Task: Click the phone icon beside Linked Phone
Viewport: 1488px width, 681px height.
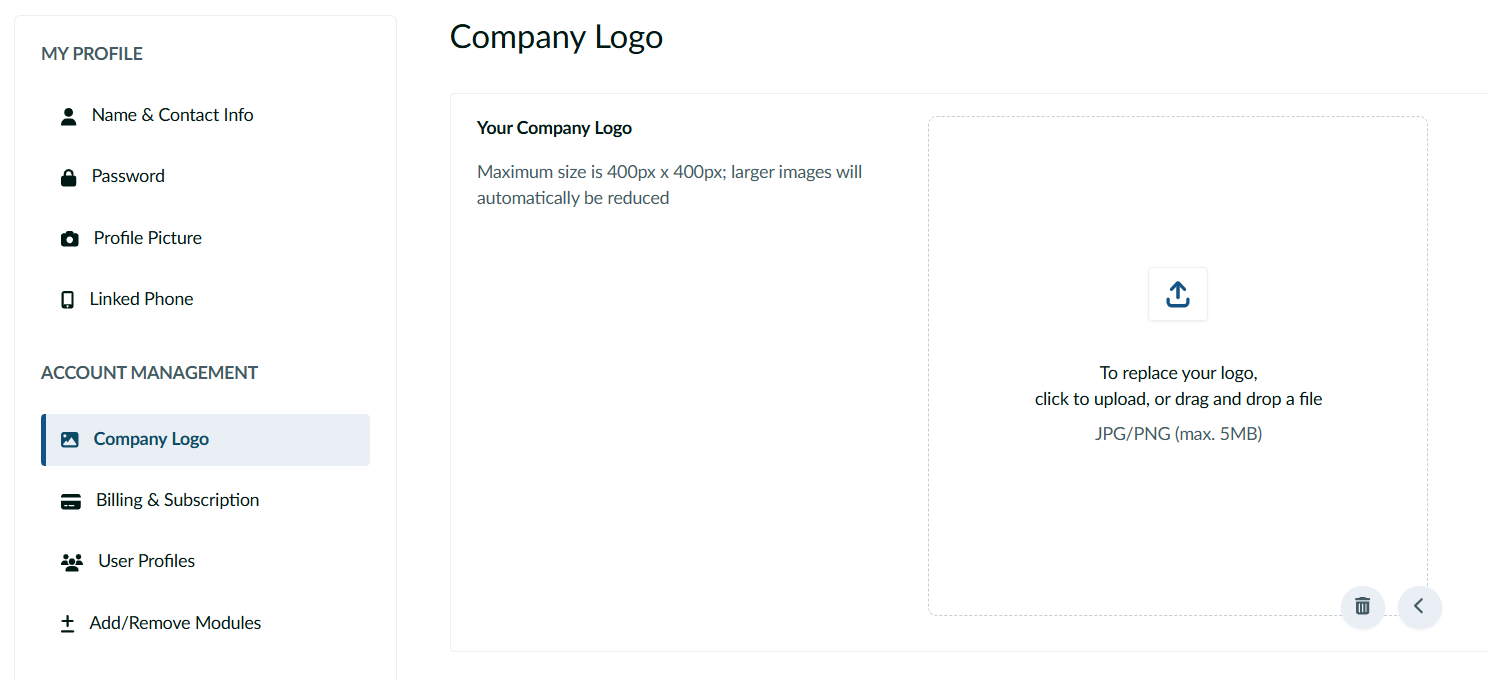Action: (x=67, y=300)
